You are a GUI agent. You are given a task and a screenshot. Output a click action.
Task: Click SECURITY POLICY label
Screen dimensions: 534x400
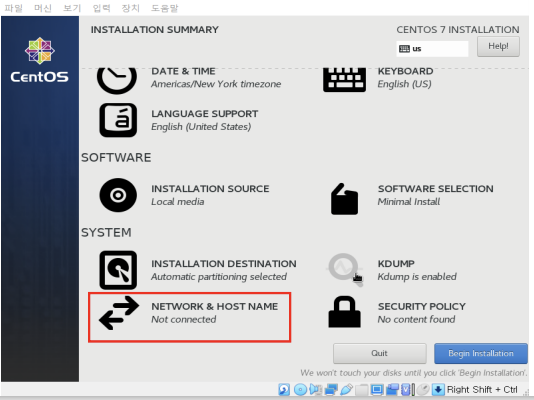[422, 306]
